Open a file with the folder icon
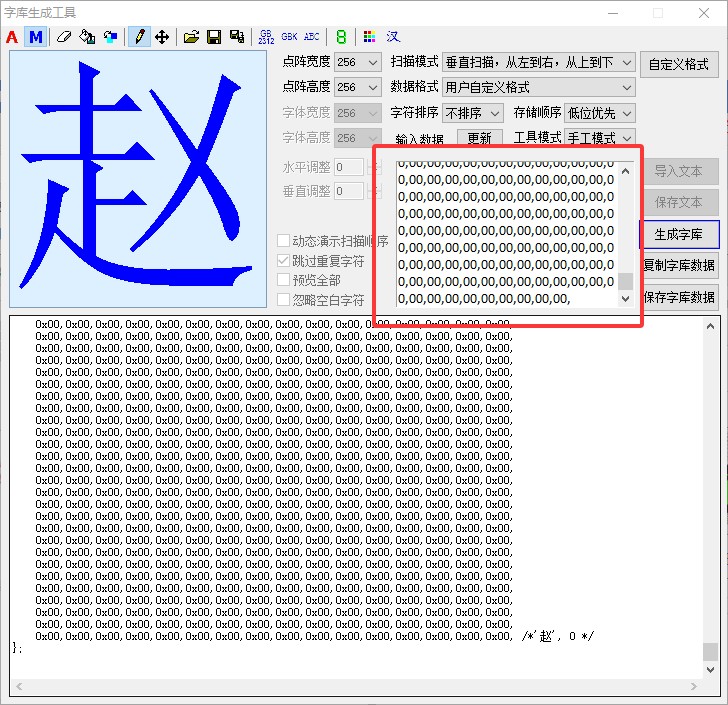Screen dimensions: 728x705 click(191, 37)
